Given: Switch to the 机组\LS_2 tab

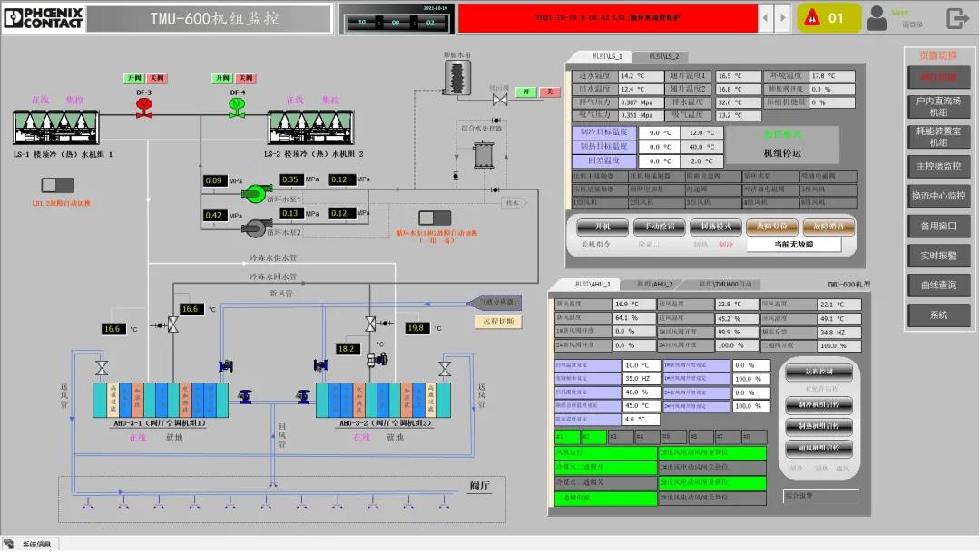Looking at the screenshot, I should pyautogui.click(x=664, y=56).
